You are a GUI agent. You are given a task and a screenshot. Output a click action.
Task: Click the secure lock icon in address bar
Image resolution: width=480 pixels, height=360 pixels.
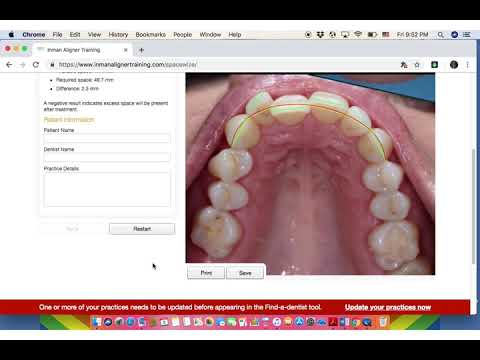[x=52, y=65]
